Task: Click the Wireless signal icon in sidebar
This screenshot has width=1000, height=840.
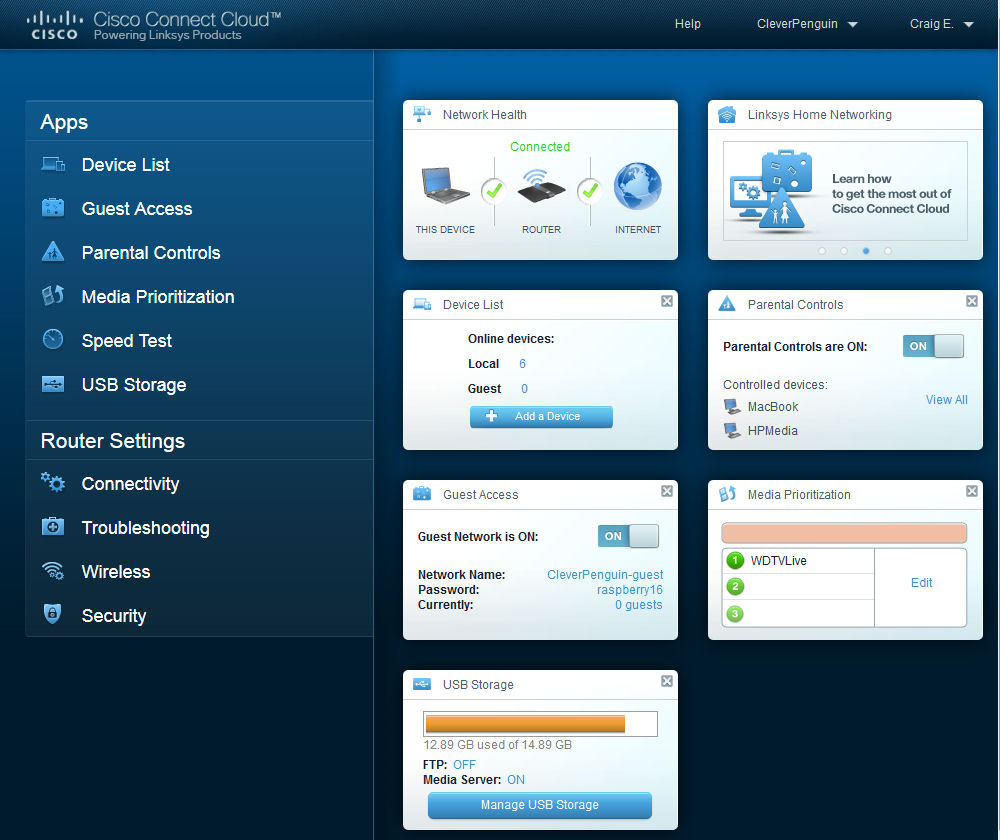Action: pos(53,571)
